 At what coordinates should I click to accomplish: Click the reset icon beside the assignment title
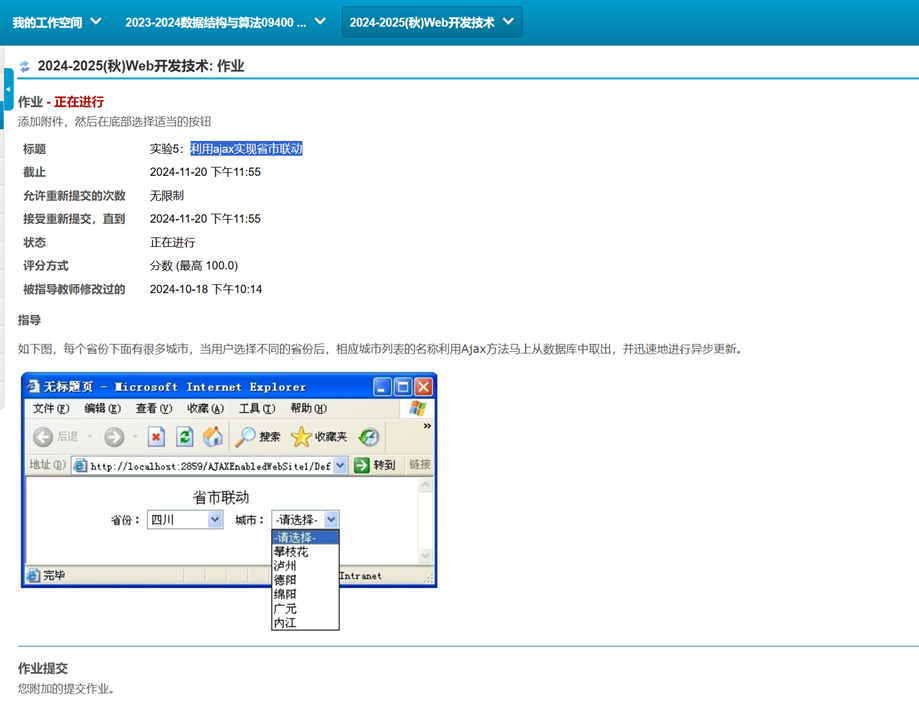[x=25, y=66]
